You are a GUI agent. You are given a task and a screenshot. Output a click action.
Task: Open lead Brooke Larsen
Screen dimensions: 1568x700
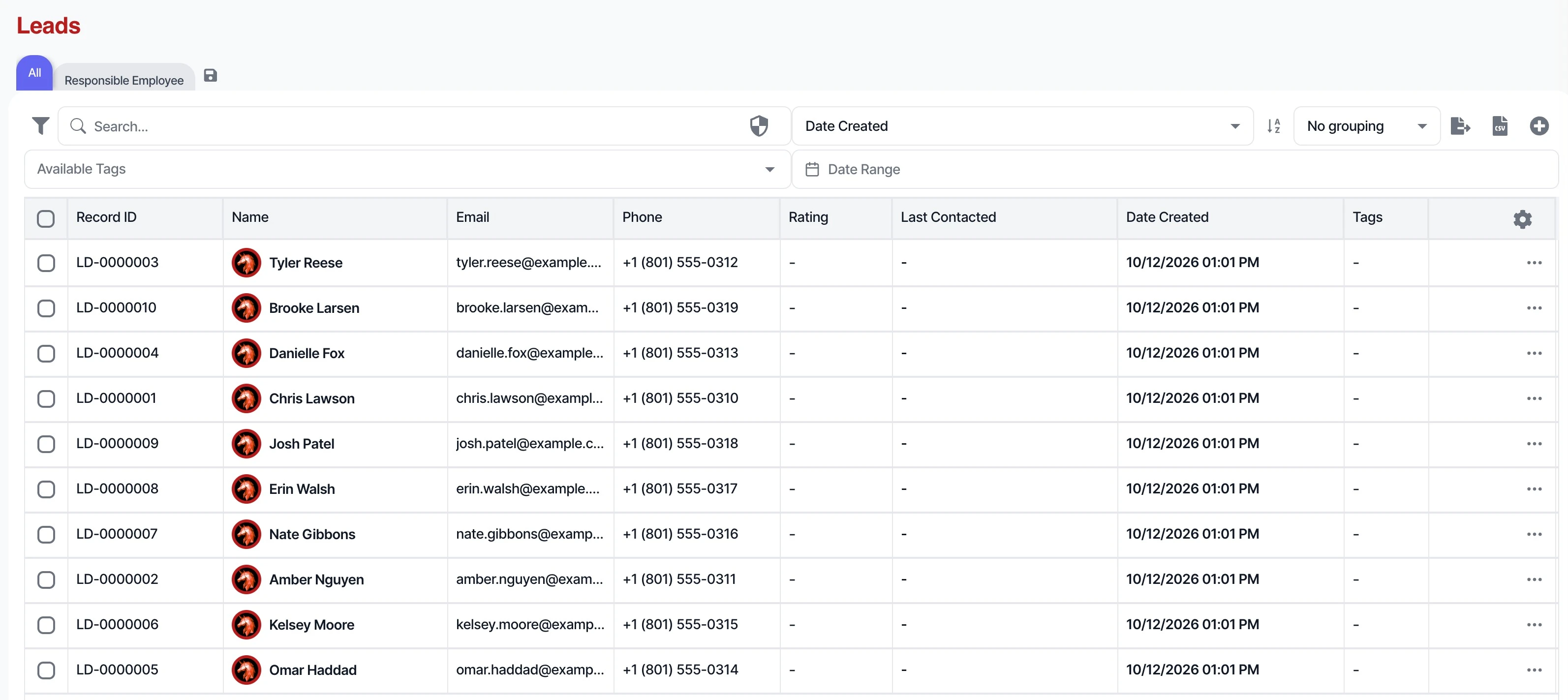point(314,308)
